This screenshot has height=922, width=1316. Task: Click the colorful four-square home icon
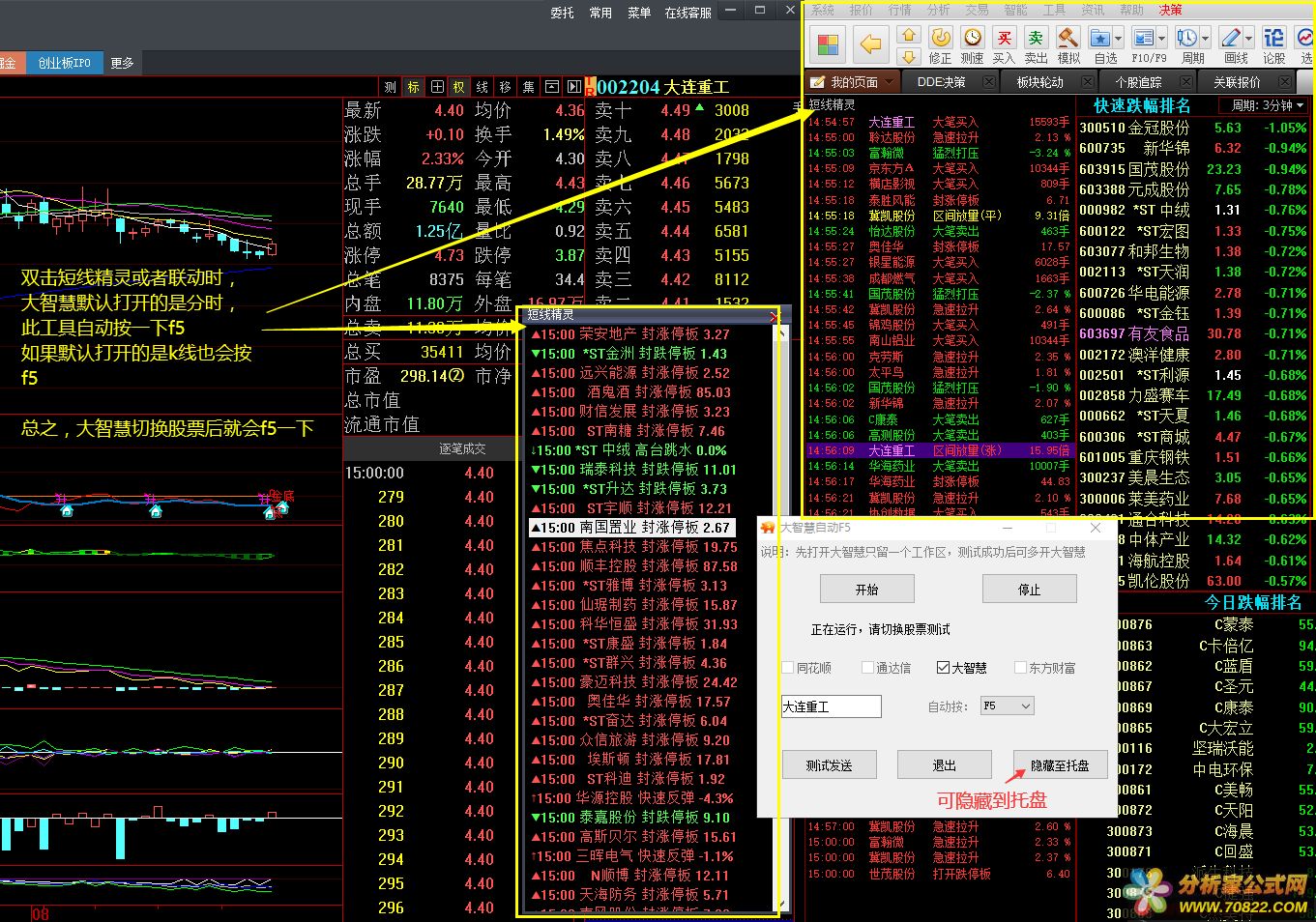click(829, 44)
